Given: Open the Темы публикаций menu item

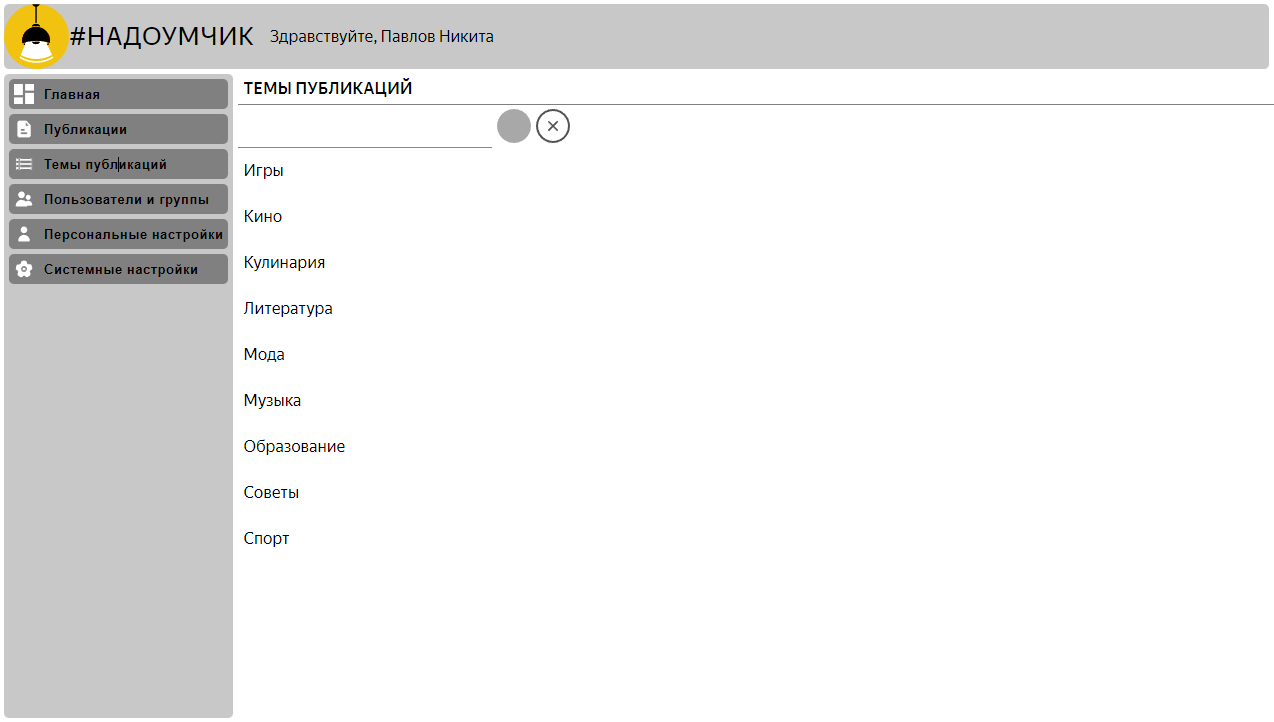Looking at the screenshot, I should tap(119, 164).
